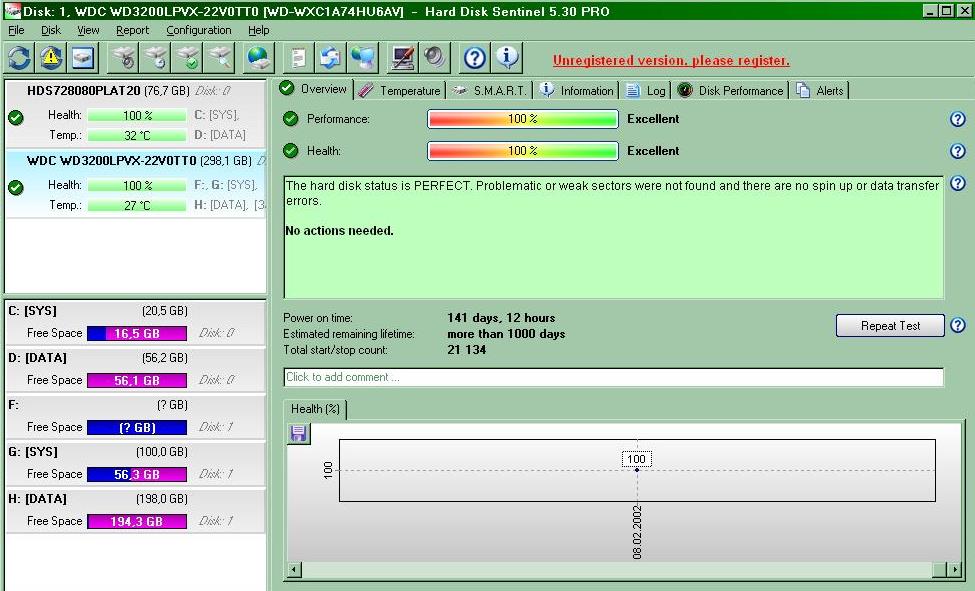This screenshot has width=975, height=591.
Task: Select the Health (%) chart tab
Action: pos(315,409)
